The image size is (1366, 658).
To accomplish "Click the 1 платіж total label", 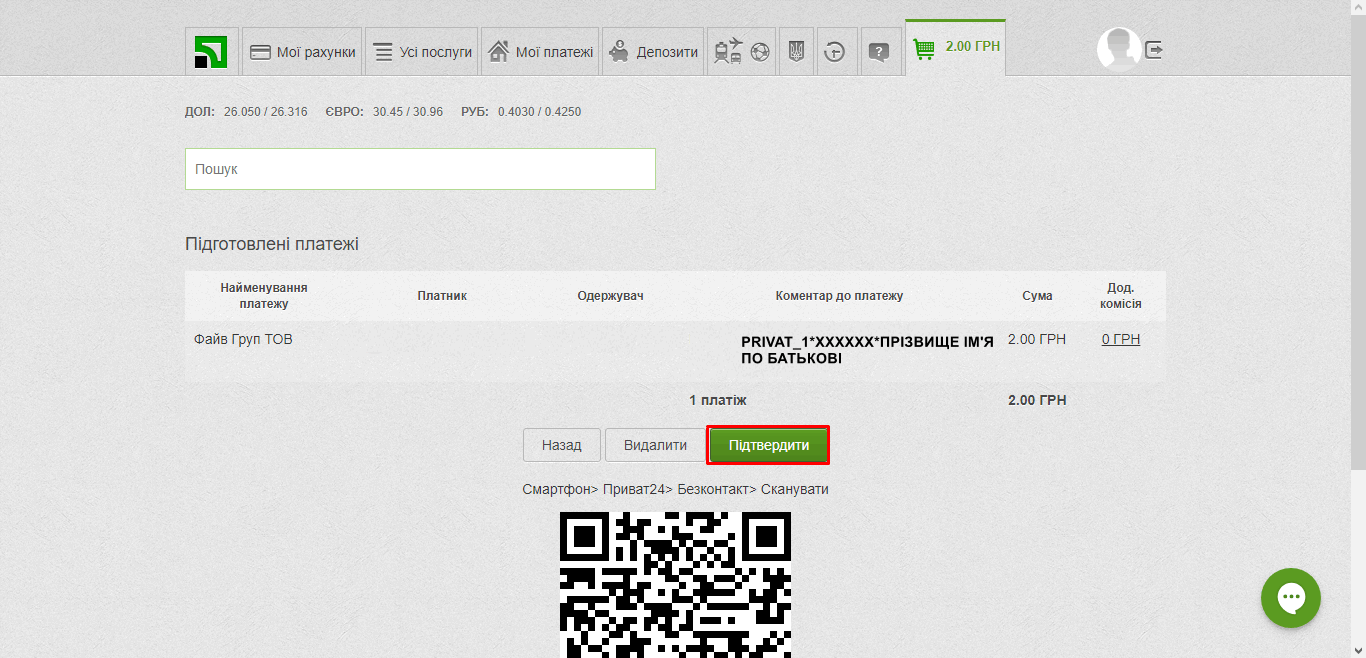I will click(x=718, y=400).
